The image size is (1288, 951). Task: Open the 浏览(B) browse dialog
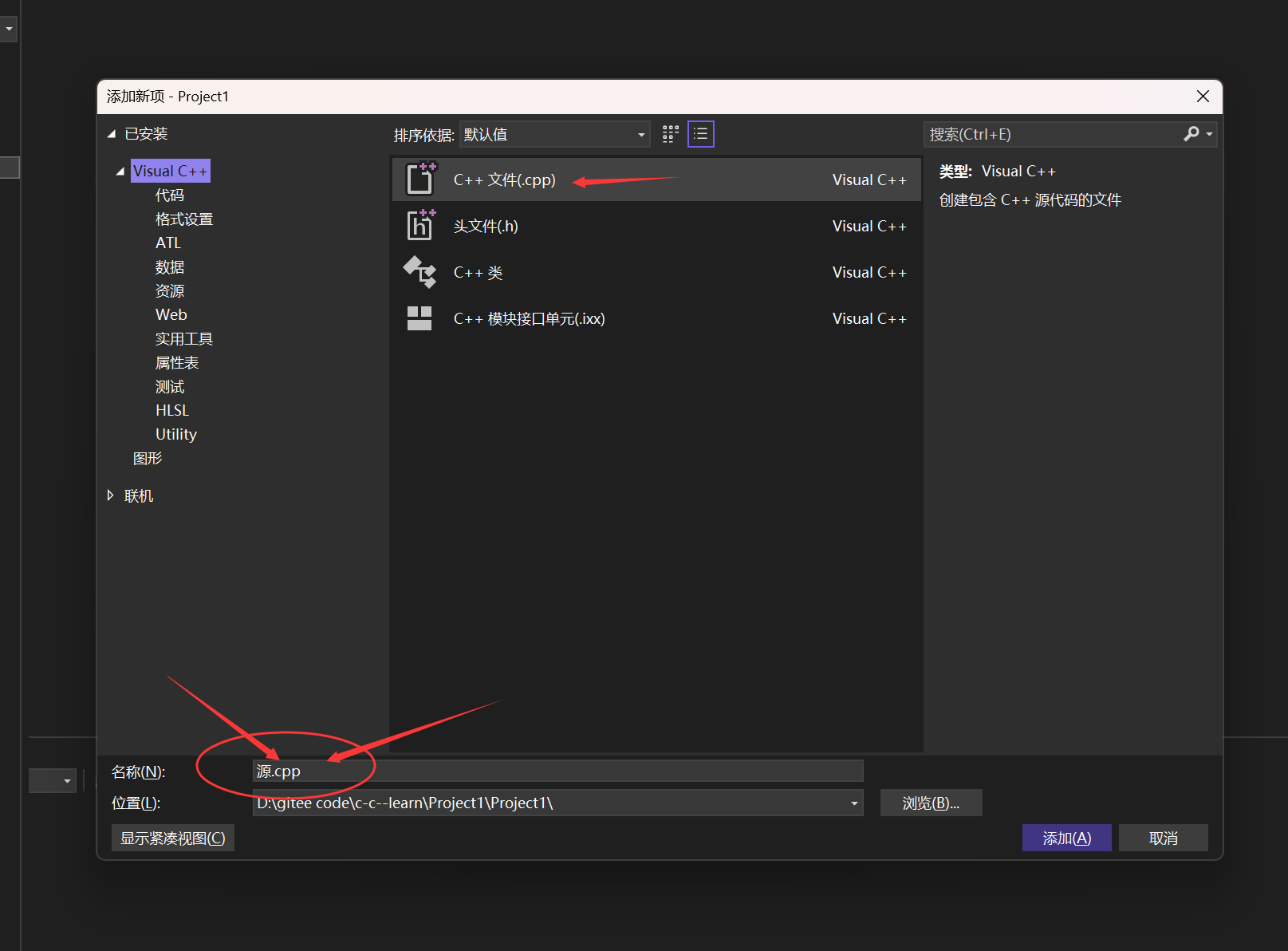coord(931,803)
